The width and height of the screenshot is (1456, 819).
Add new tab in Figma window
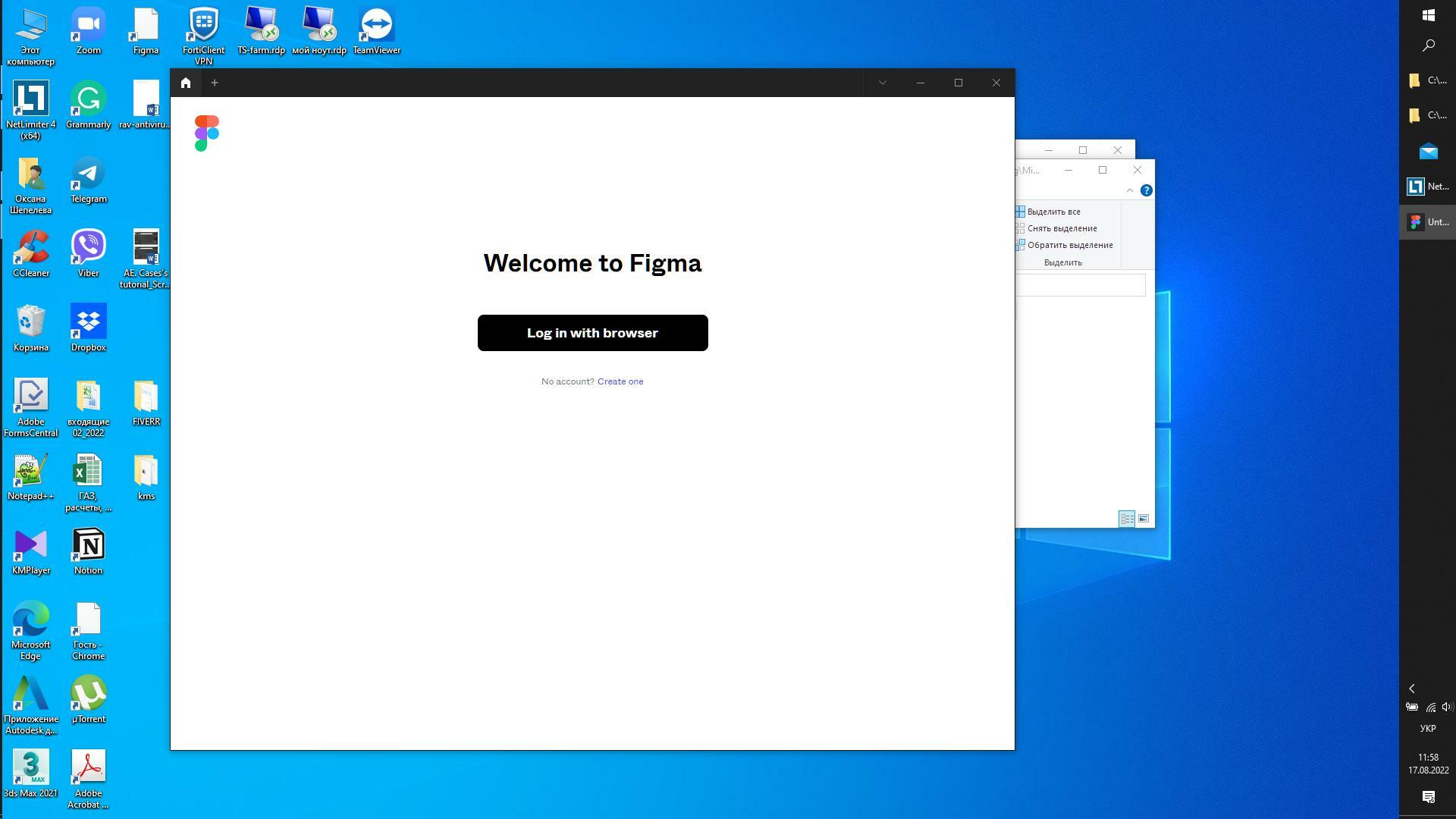click(214, 82)
